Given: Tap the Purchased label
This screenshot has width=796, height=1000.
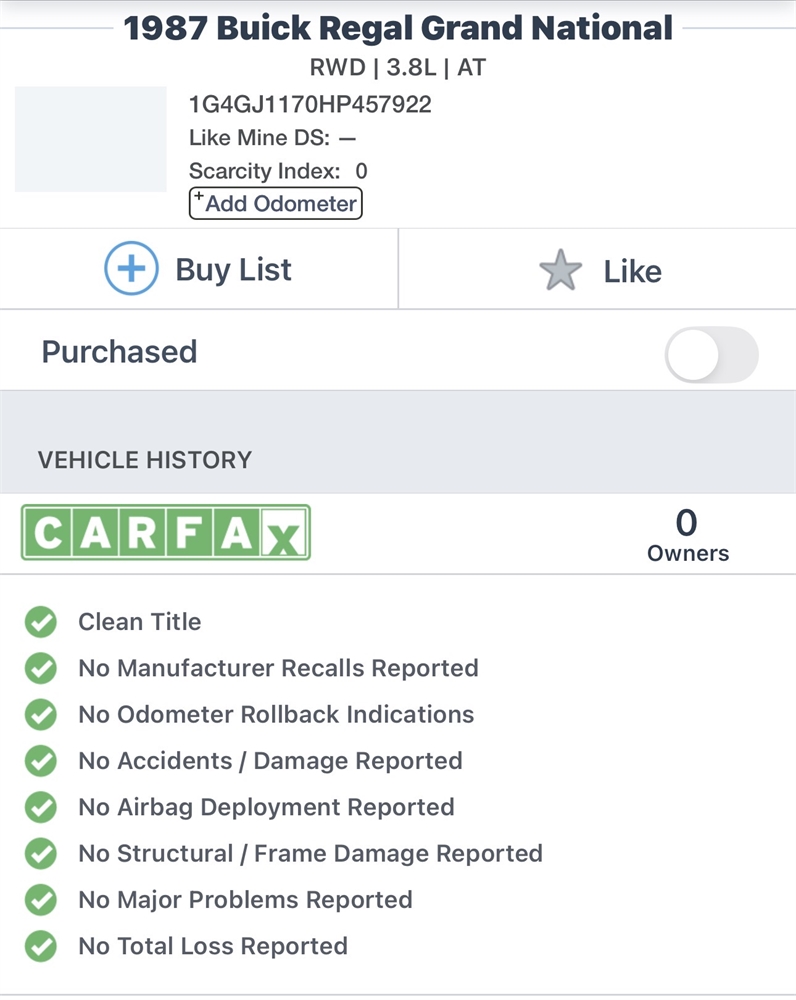Looking at the screenshot, I should [x=119, y=352].
